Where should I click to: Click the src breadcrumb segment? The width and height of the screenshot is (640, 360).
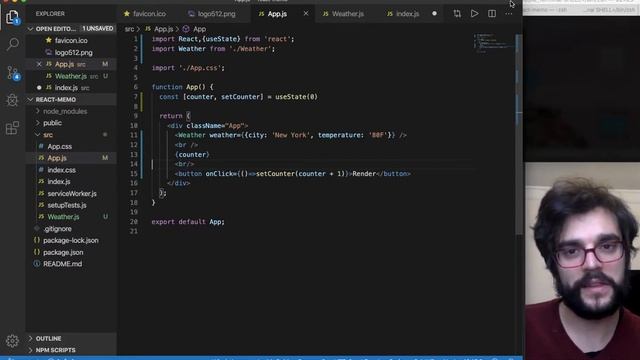(x=129, y=29)
